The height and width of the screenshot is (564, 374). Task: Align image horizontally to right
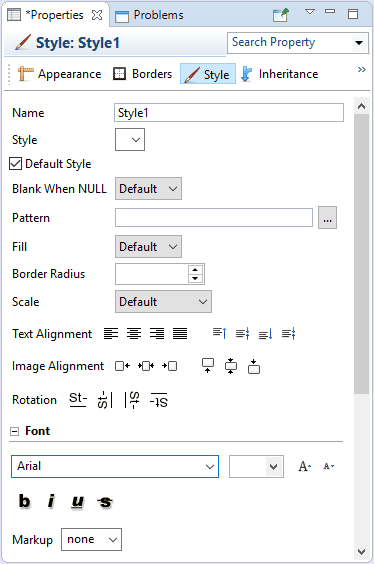169,366
